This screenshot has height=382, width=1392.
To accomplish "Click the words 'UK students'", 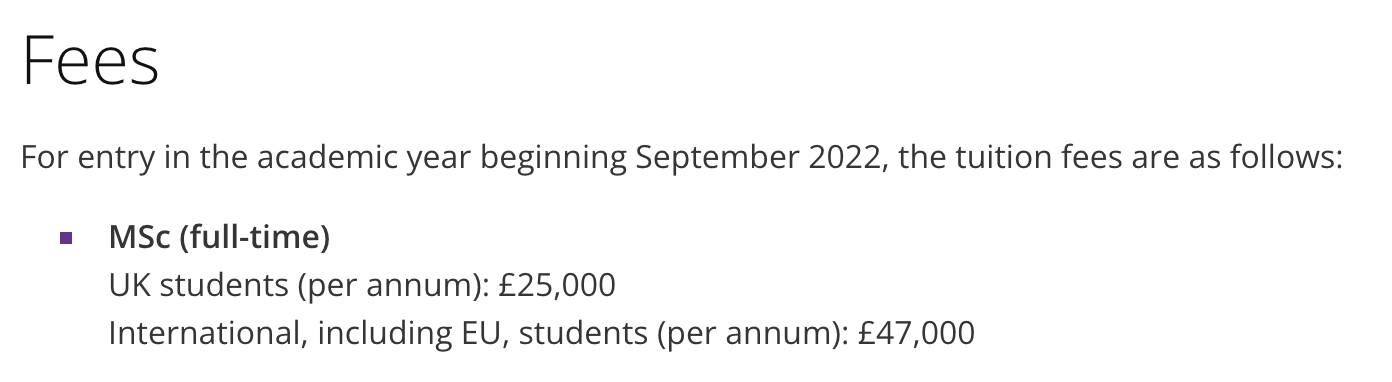I will 198,286.
